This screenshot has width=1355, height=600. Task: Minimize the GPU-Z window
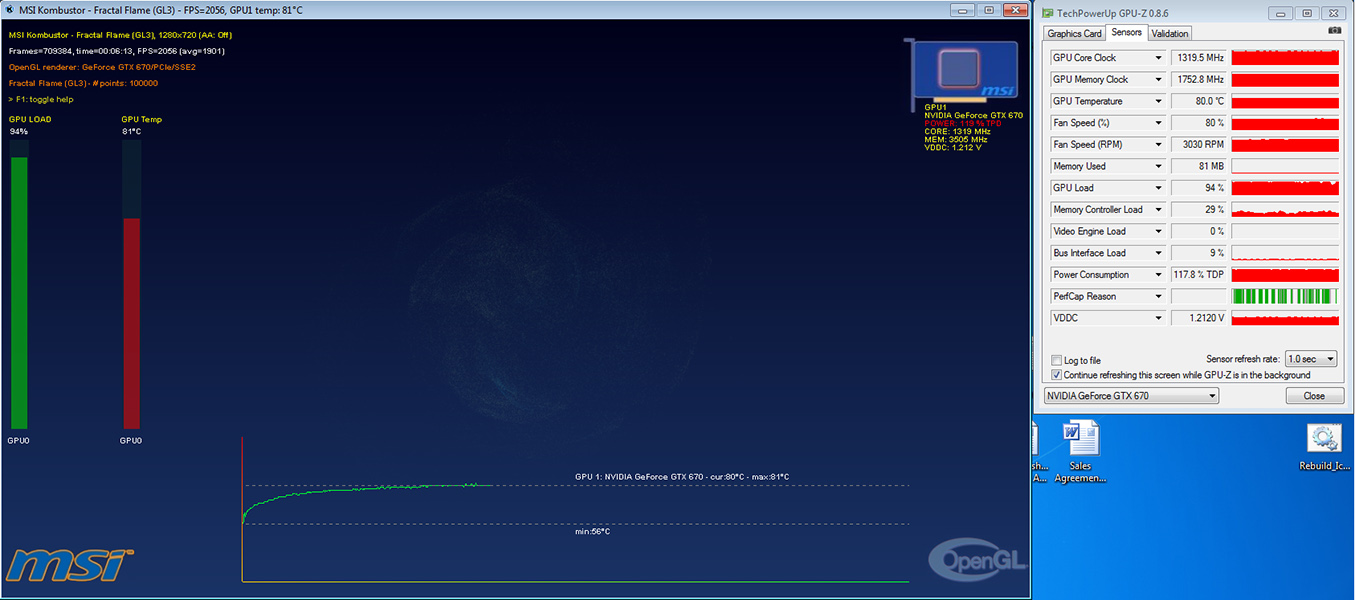(1282, 13)
